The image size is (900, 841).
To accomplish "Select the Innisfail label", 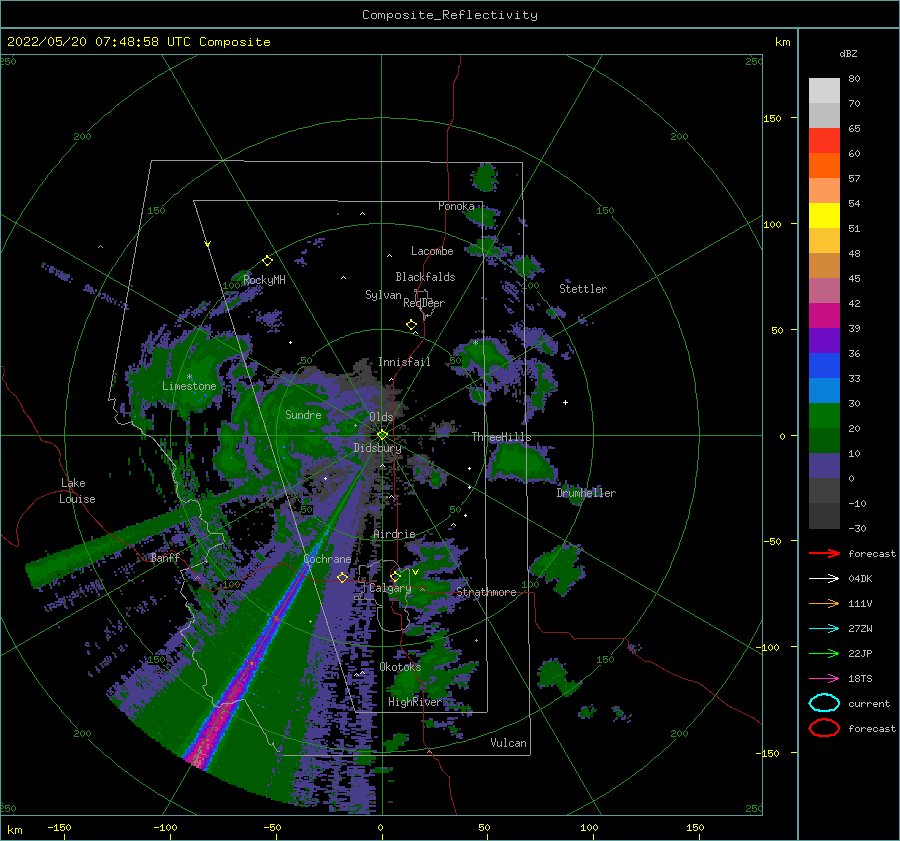I will [x=404, y=362].
